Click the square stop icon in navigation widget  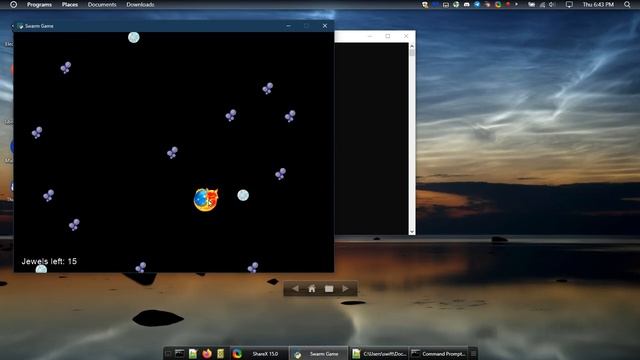[329, 289]
